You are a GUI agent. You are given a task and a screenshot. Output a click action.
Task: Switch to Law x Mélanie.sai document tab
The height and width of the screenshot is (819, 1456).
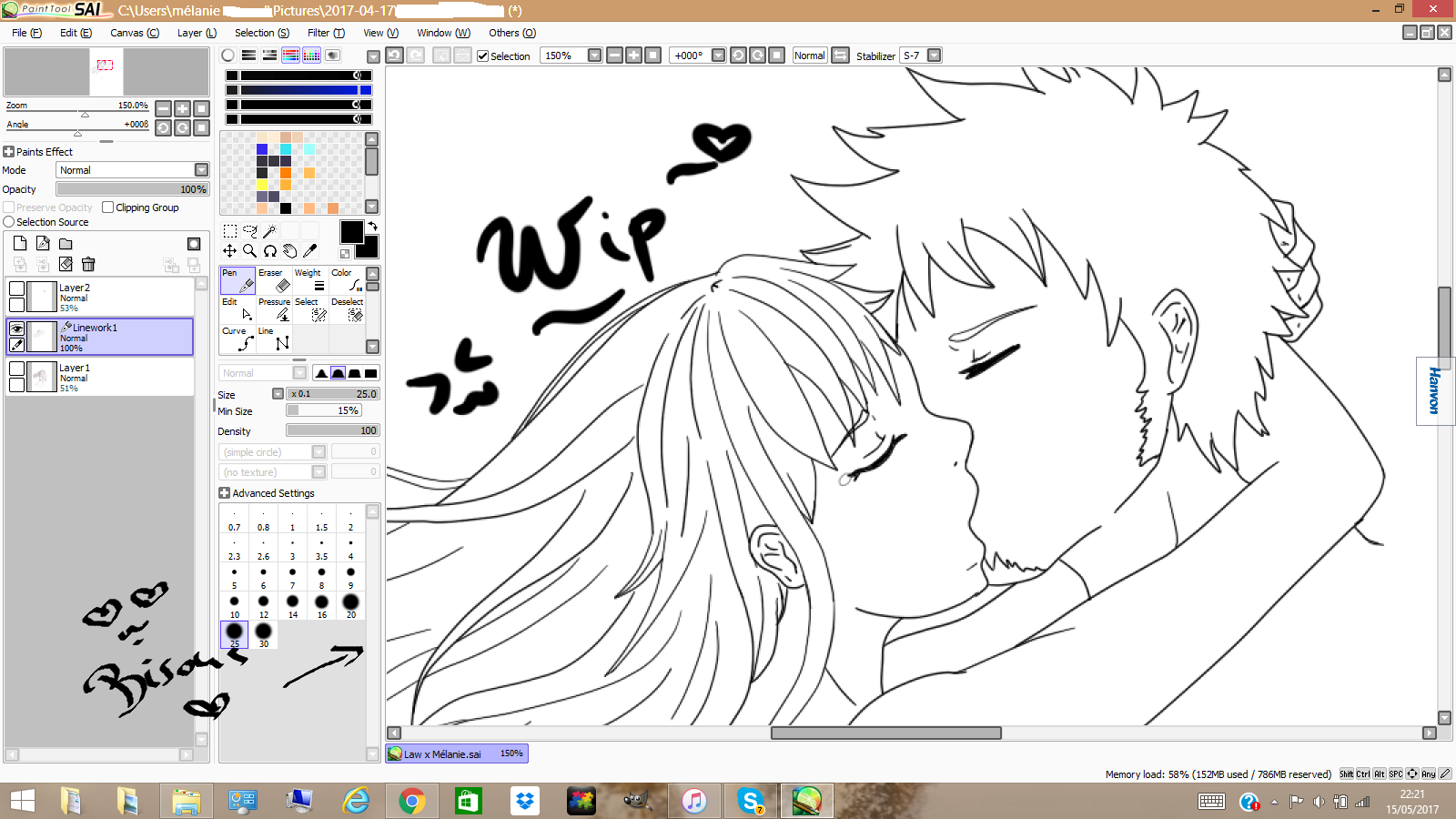456,753
